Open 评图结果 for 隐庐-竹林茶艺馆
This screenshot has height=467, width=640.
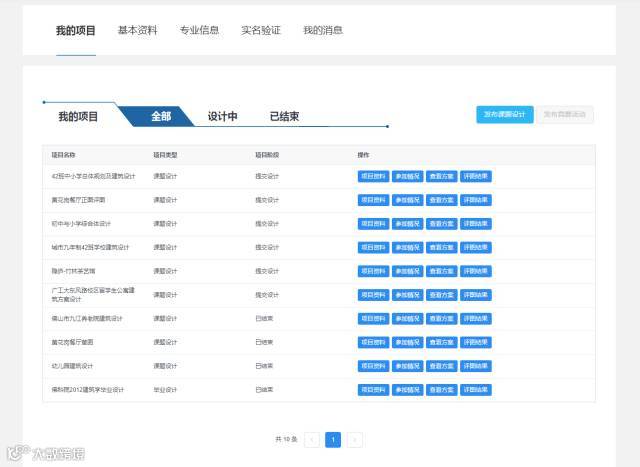click(x=476, y=271)
